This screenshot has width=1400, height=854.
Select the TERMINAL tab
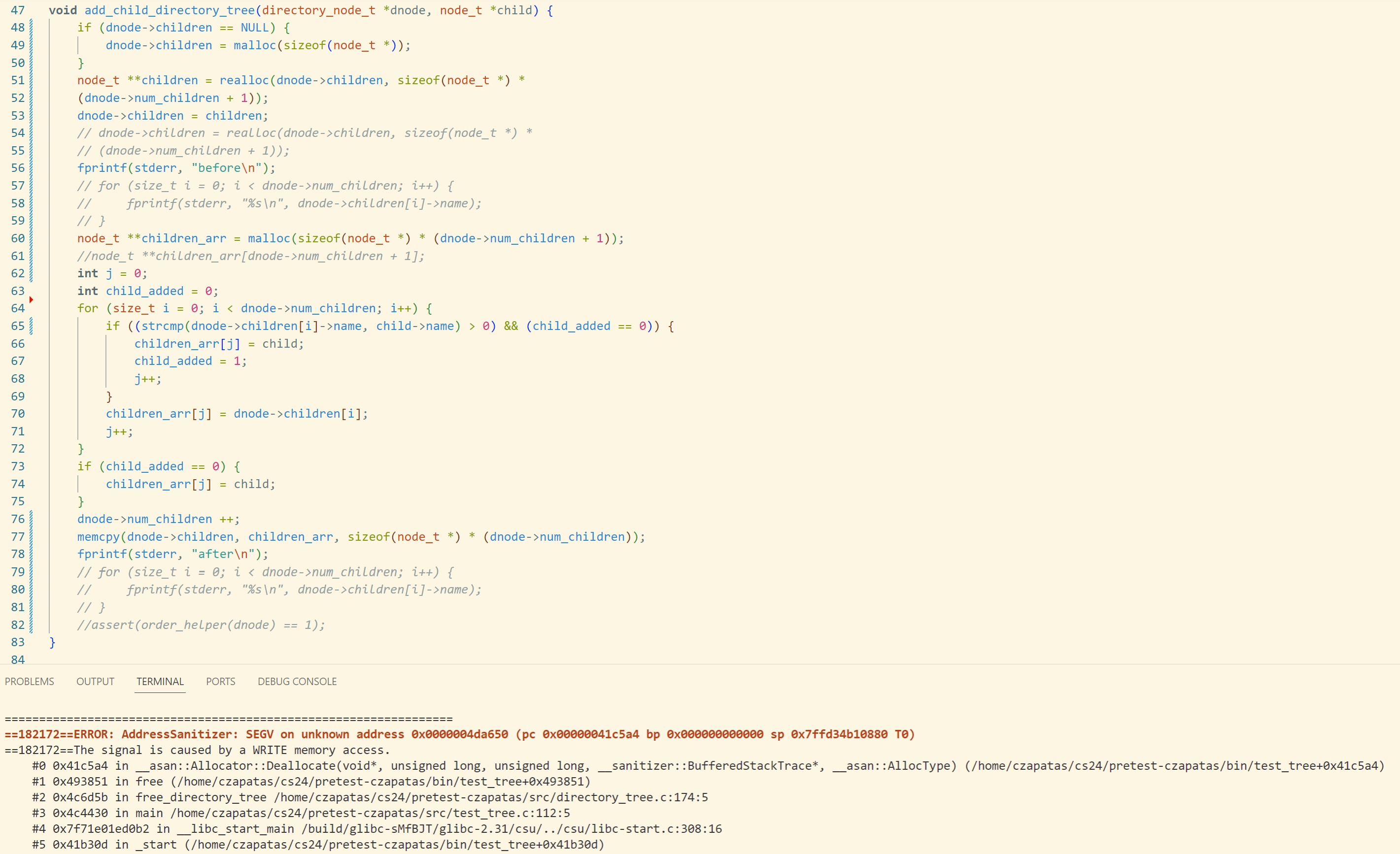(x=160, y=682)
